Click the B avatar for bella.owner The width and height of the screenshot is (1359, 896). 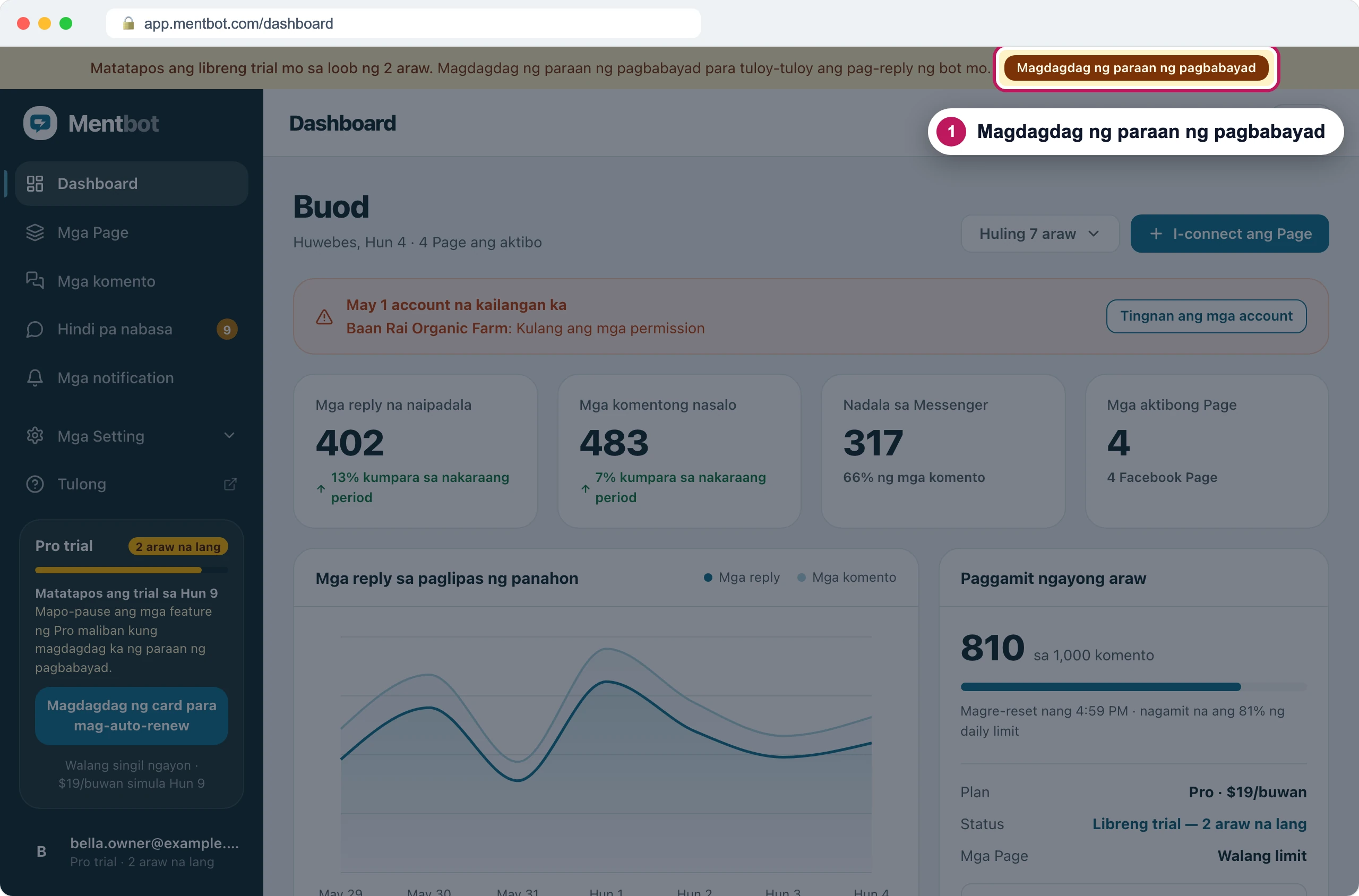41,851
